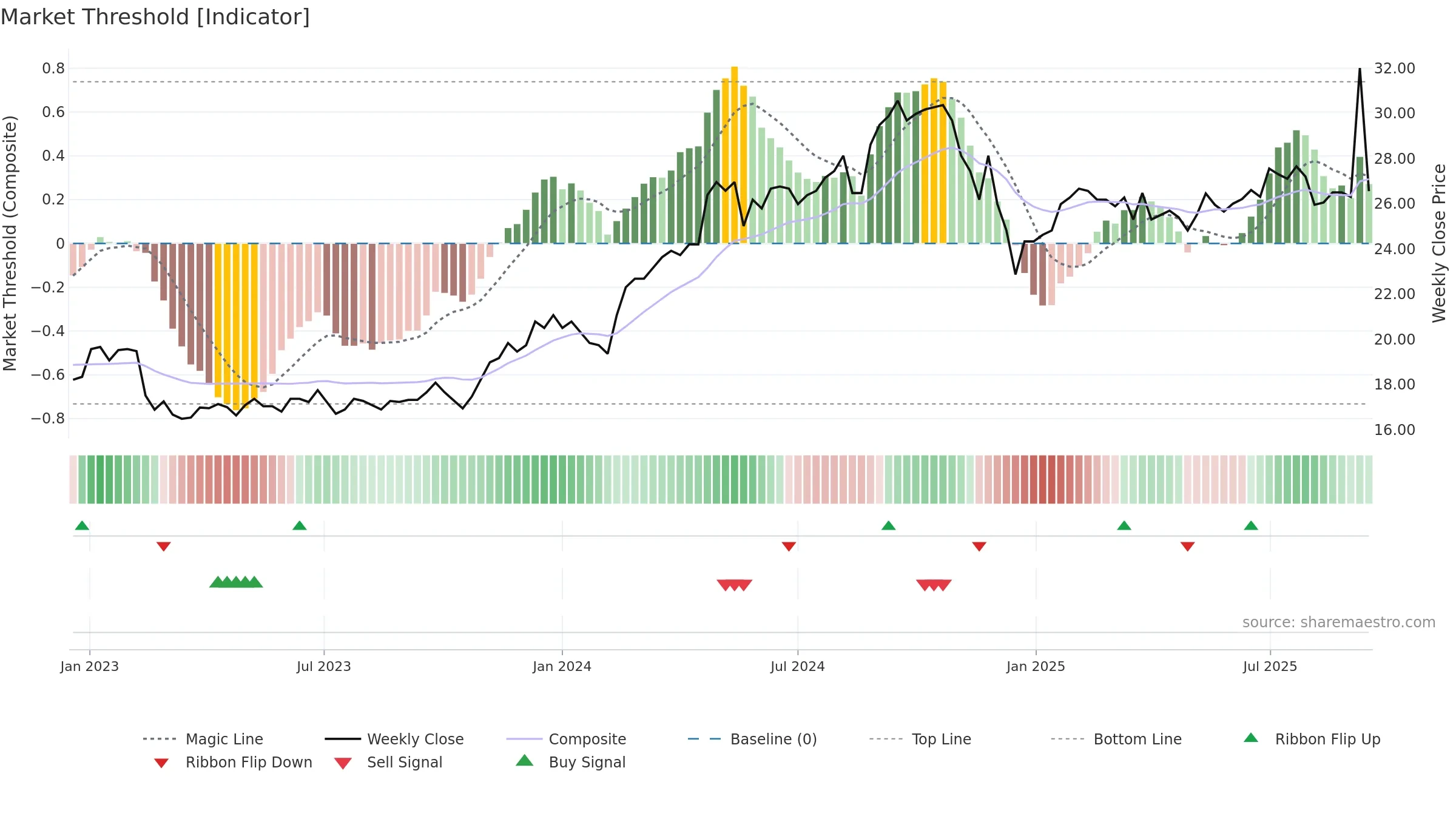Click the red flip-down triangle before July 2024

[x=789, y=547]
